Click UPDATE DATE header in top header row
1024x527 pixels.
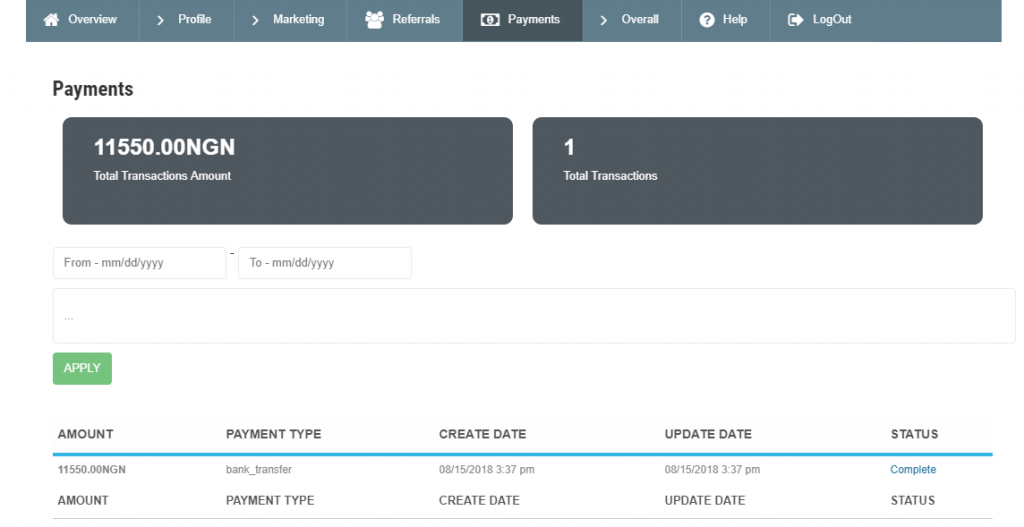pos(708,434)
